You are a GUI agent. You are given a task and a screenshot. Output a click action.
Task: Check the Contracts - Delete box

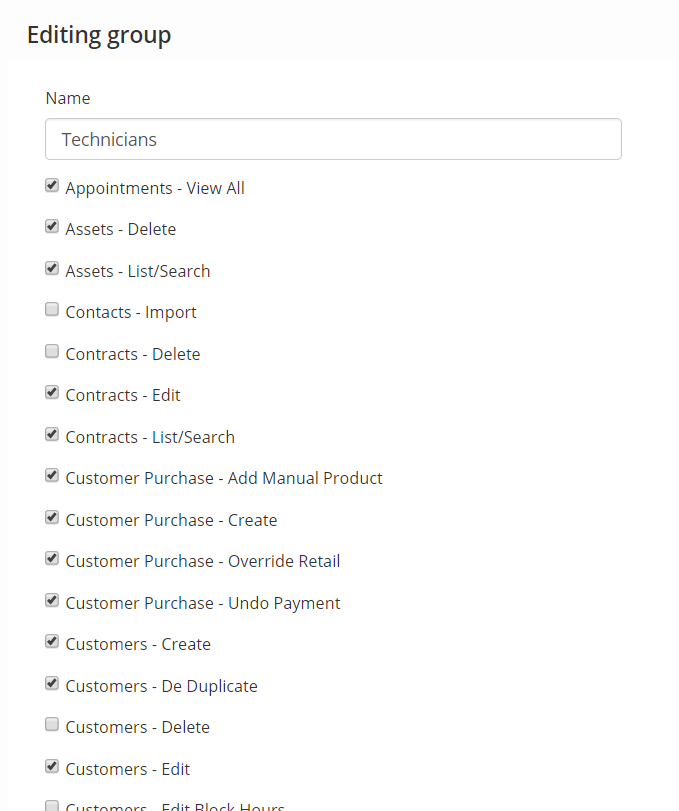click(x=52, y=352)
